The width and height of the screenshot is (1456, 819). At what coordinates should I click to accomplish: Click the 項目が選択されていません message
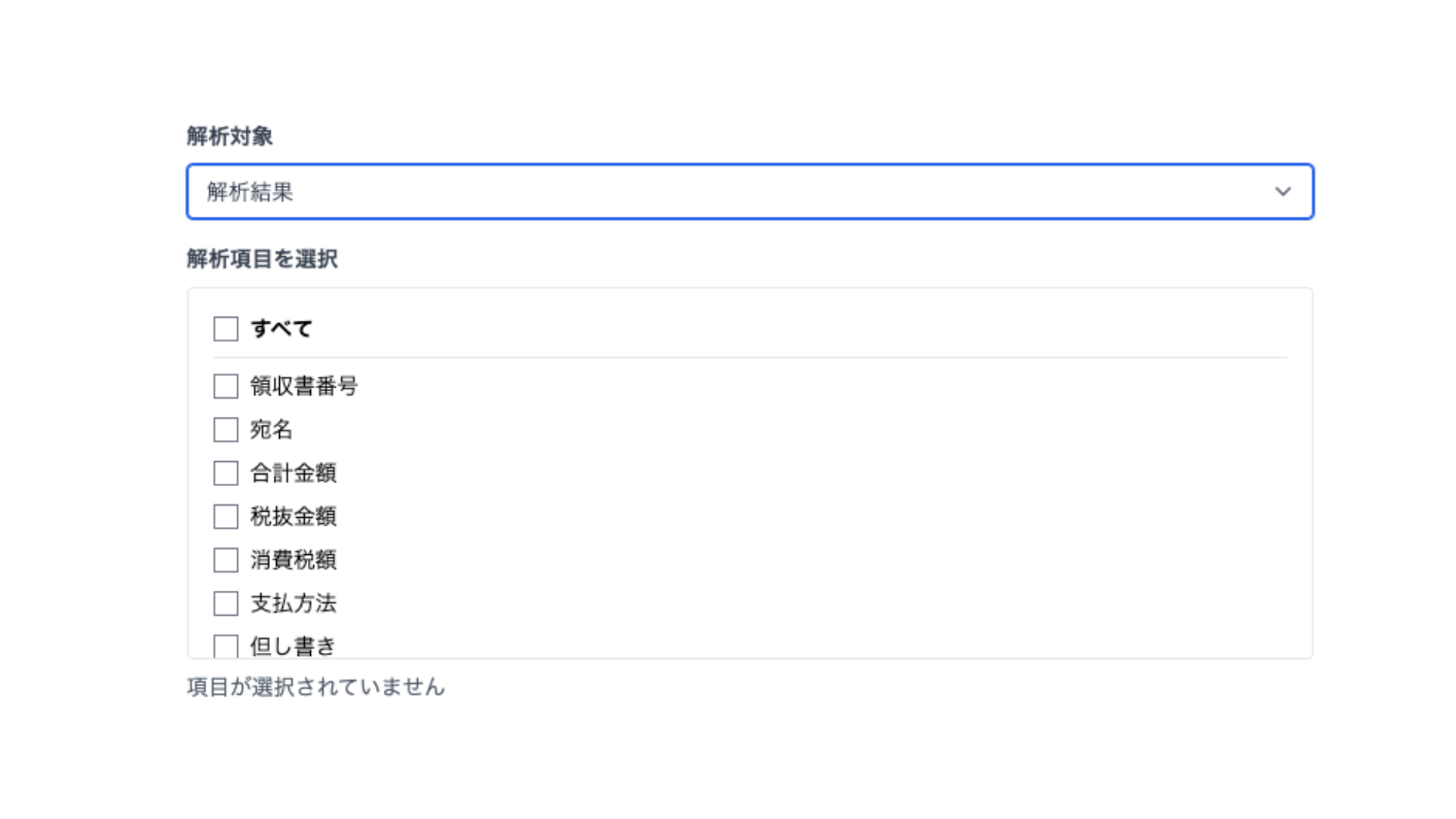point(315,687)
